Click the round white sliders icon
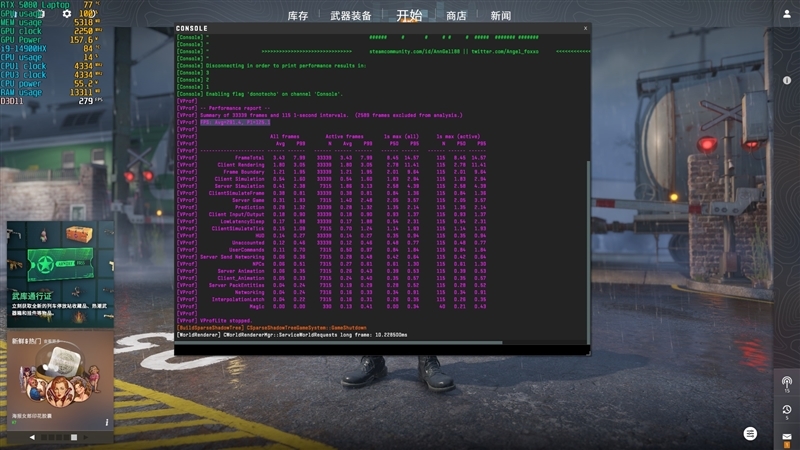 pos(750,434)
